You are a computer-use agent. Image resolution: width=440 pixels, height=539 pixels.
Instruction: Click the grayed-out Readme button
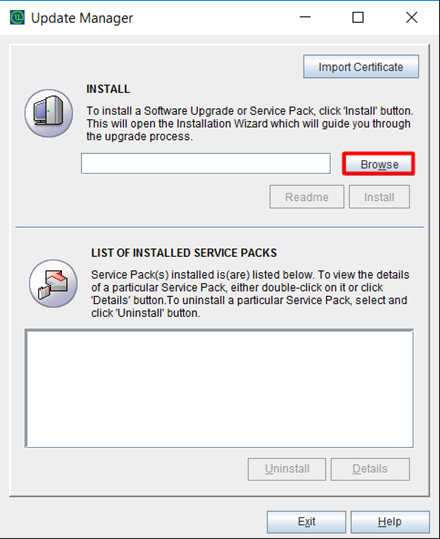[x=307, y=197]
